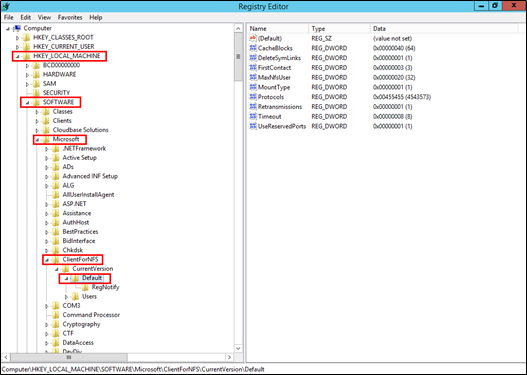Select the Protocols registry value icon
Image resolution: width=527 pixels, height=375 pixels.
[x=253, y=97]
